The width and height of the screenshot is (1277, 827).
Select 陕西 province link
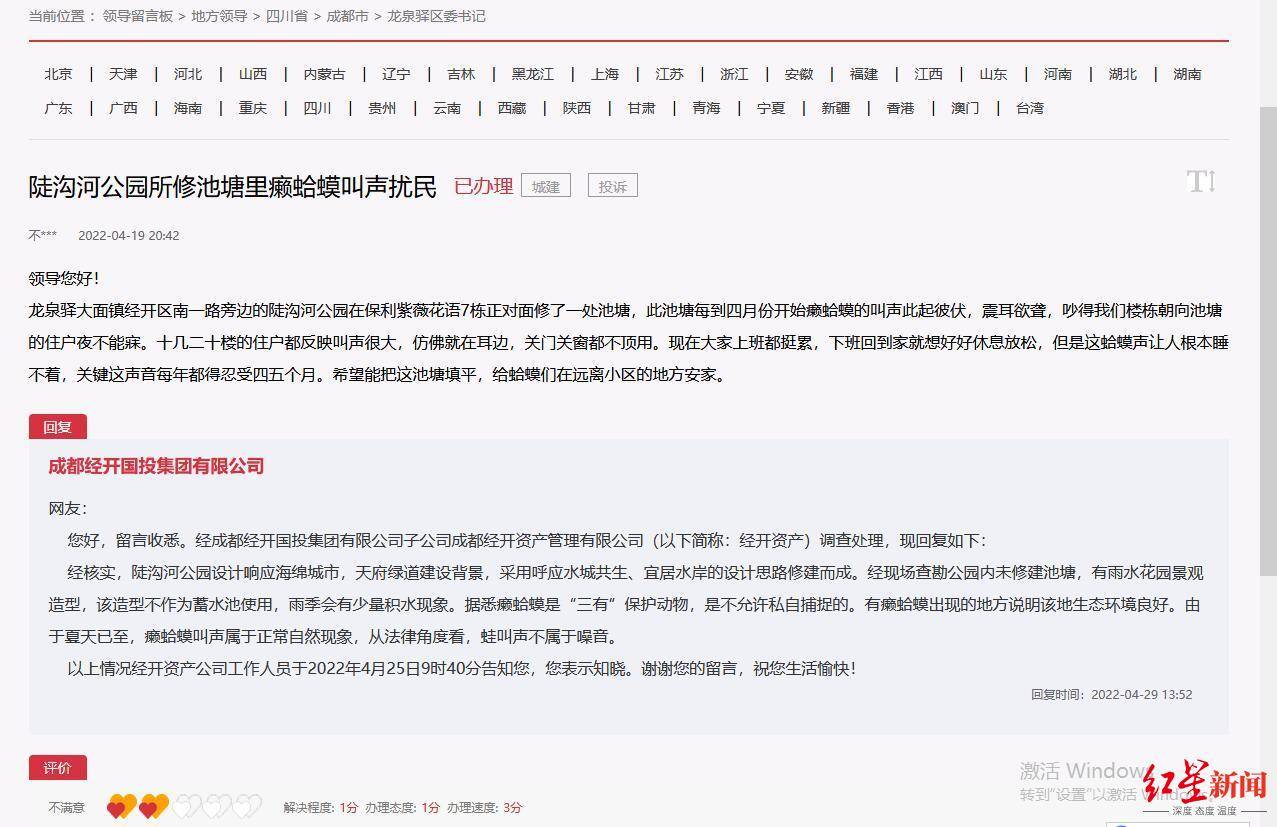(577, 108)
